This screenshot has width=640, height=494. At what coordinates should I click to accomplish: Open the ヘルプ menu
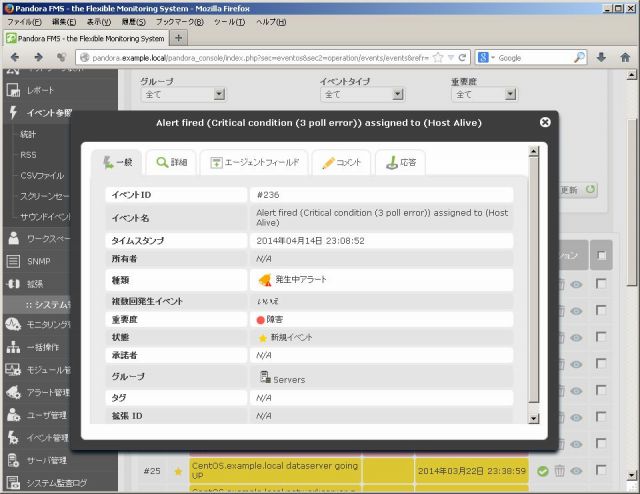271,22
